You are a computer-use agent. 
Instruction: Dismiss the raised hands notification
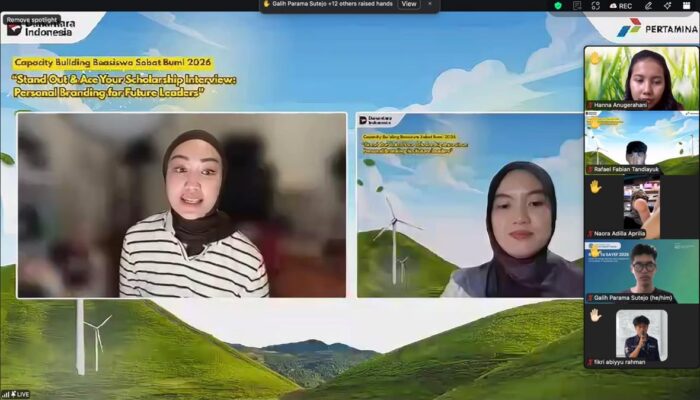(430, 4)
